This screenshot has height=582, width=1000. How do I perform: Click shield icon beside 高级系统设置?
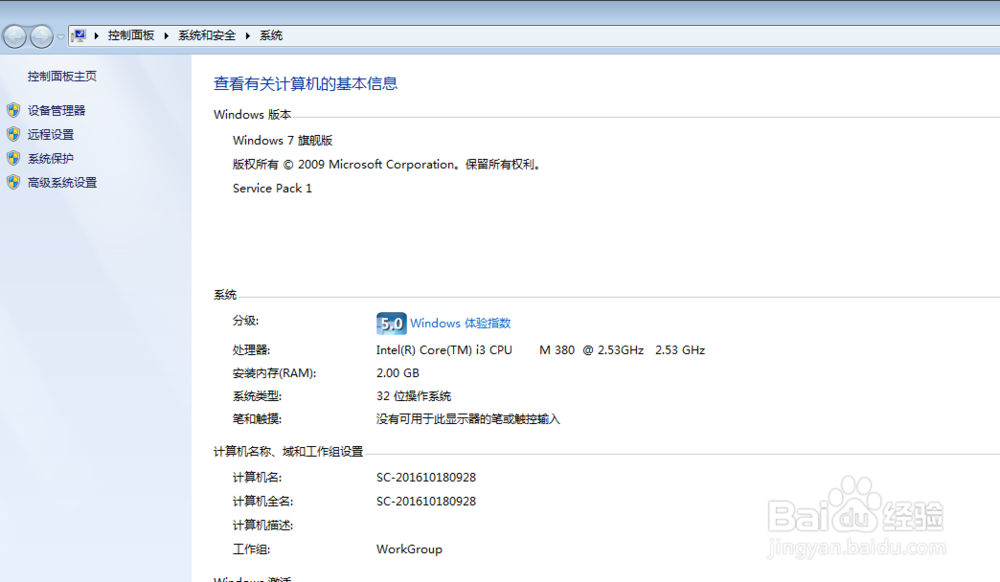[x=13, y=182]
